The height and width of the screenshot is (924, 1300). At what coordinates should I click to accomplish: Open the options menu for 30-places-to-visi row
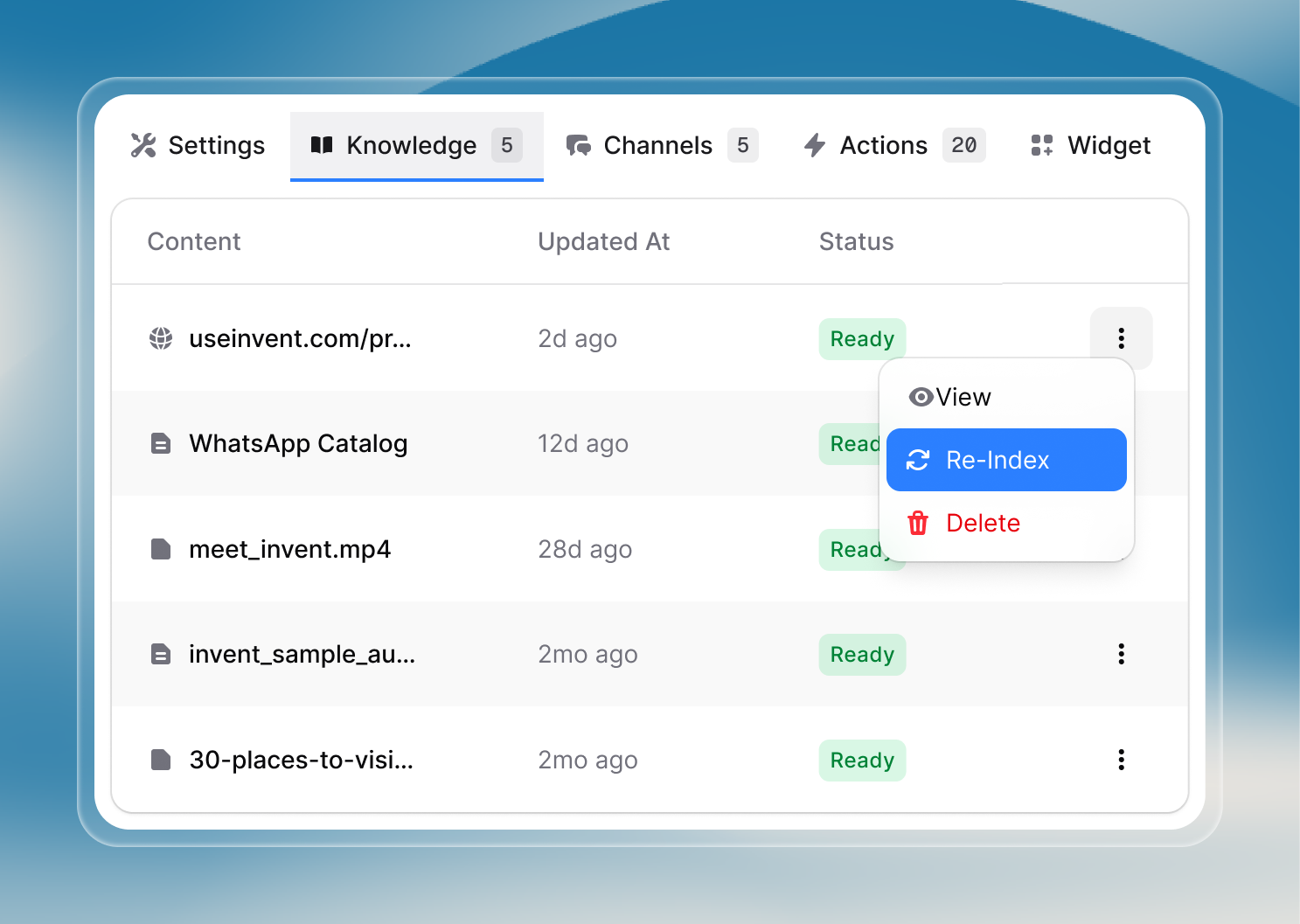[1121, 760]
